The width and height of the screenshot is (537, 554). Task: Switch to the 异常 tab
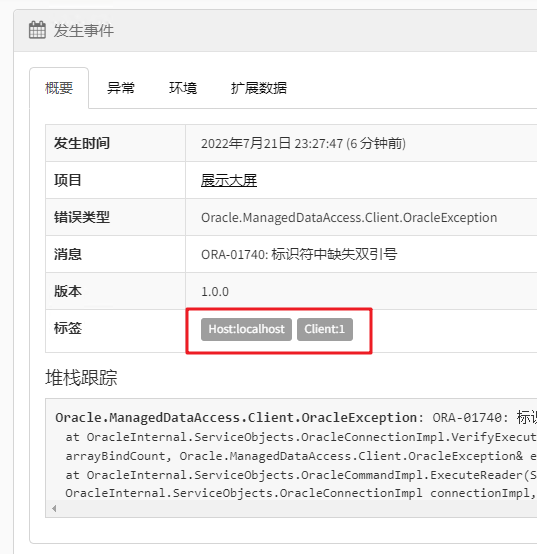121,88
